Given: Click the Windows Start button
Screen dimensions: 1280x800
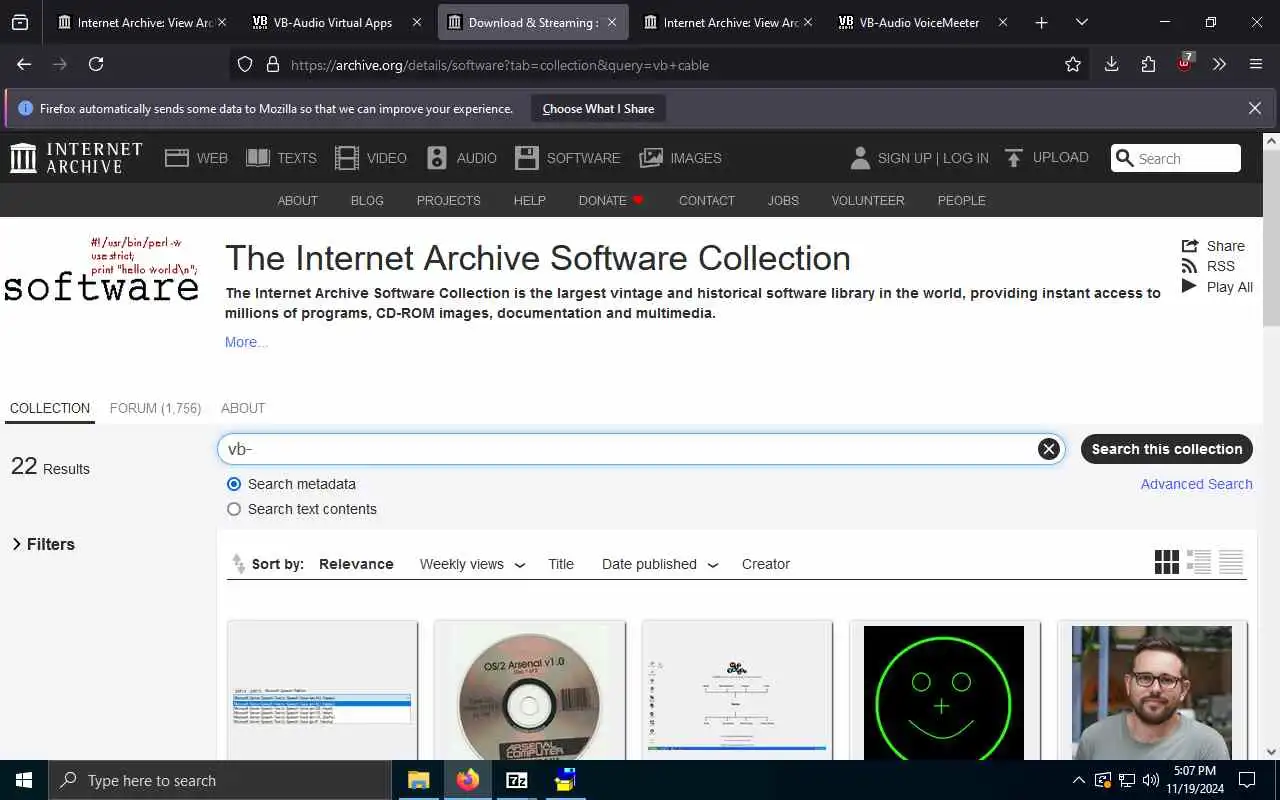Looking at the screenshot, I should click(24, 780).
